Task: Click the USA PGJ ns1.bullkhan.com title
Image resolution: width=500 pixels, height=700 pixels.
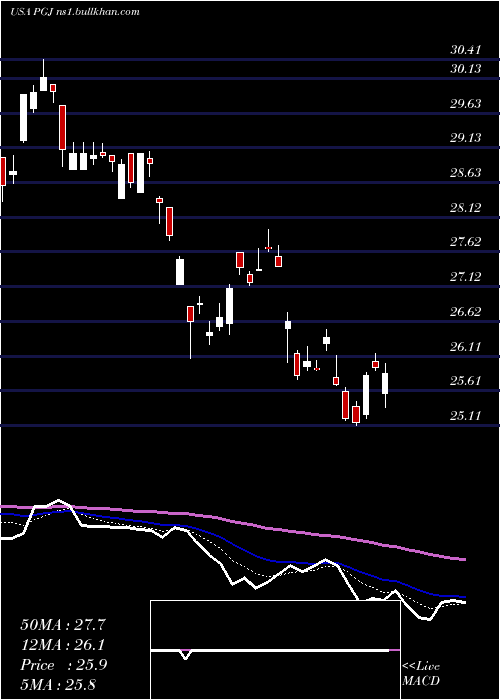Action: pos(75,12)
